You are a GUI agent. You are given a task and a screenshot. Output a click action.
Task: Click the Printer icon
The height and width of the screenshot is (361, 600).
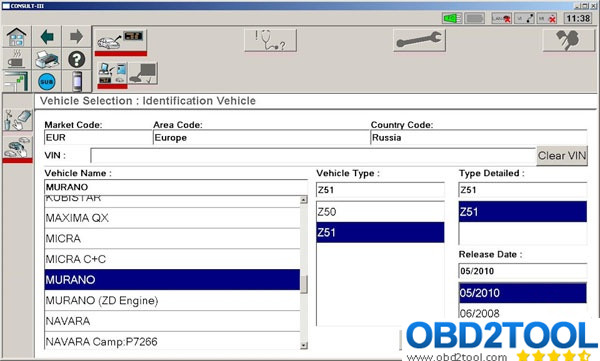[47, 59]
